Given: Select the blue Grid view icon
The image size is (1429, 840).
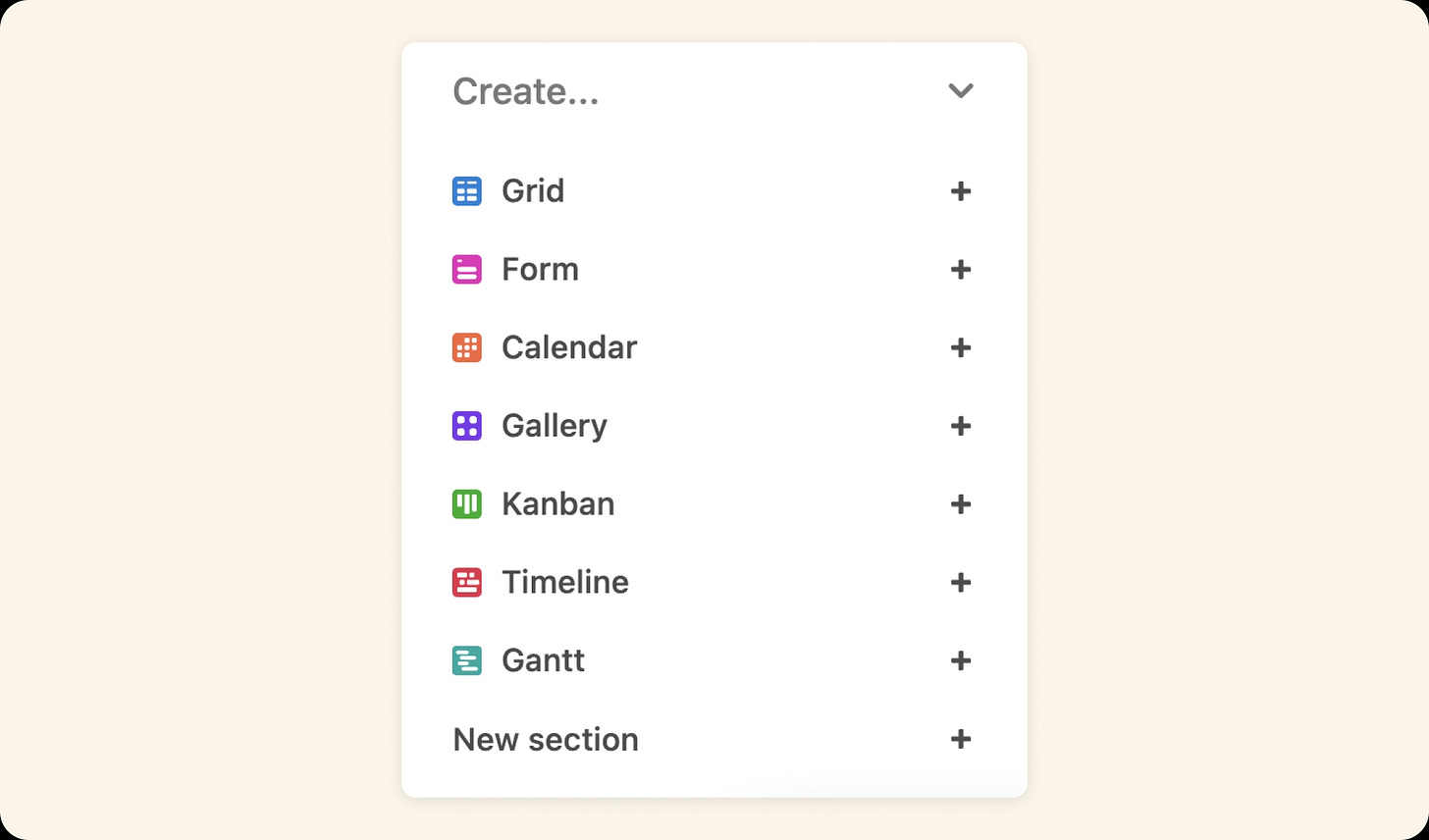Looking at the screenshot, I should [466, 190].
